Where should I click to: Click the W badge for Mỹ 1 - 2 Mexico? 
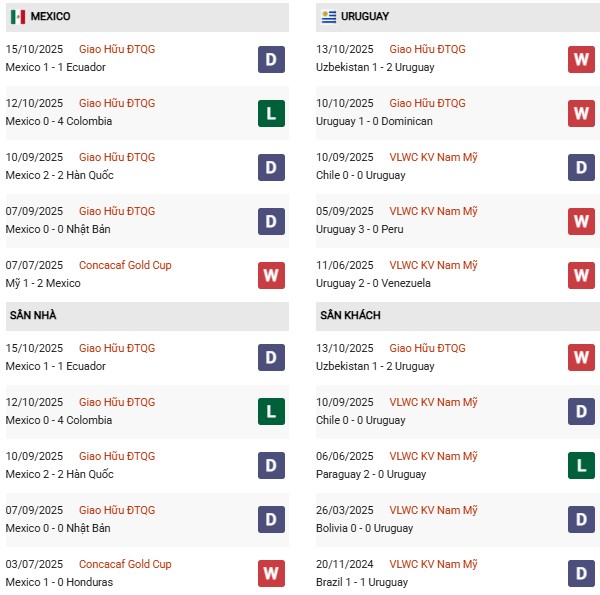click(x=271, y=275)
